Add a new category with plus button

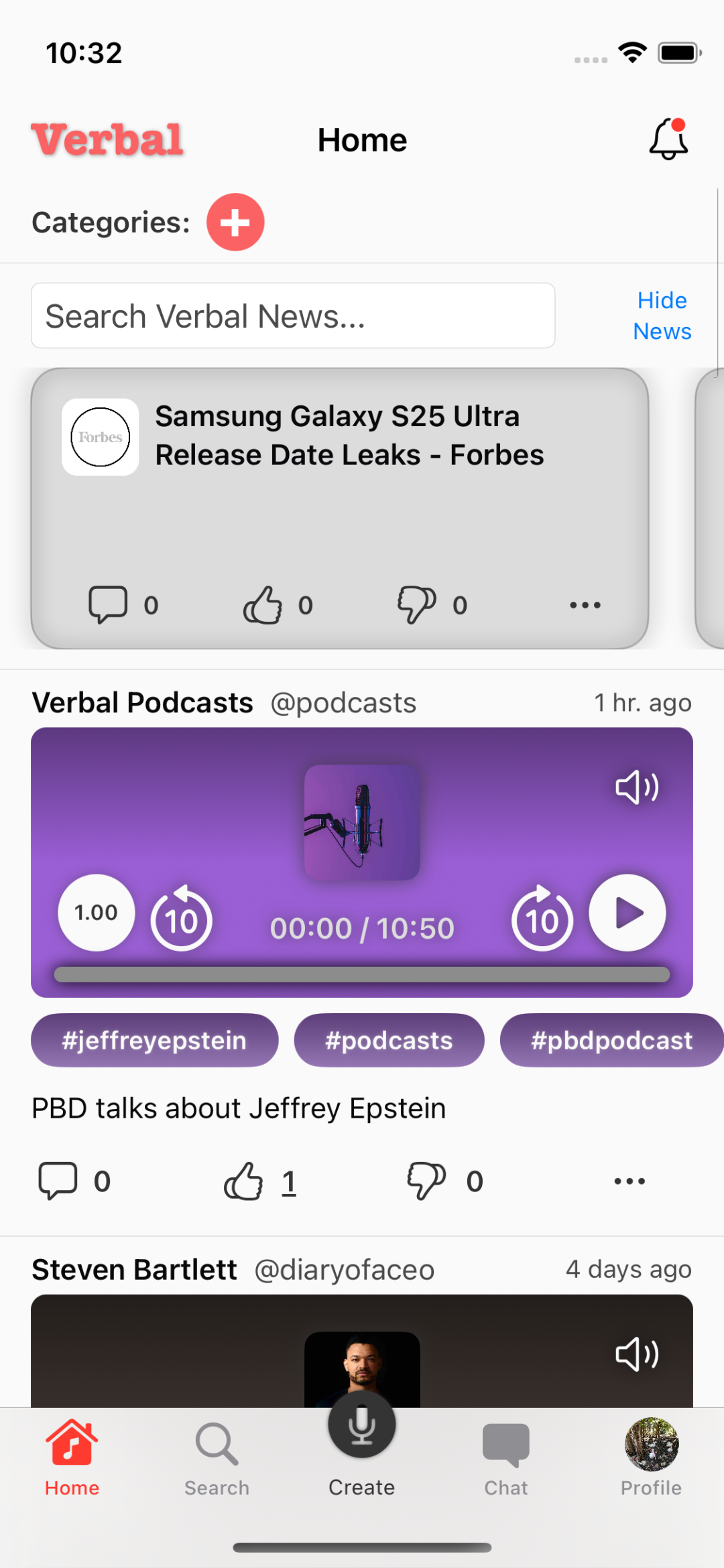[235, 222]
